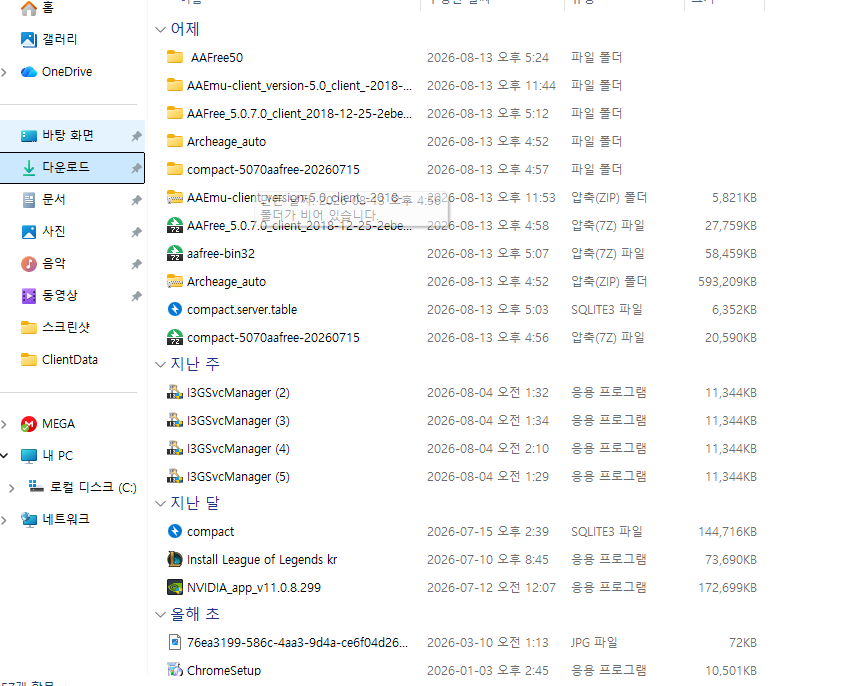Screen dimensions: 845x686
Task: Click the NVIDIA_app_v11.0.8.299 installer icon
Action: click(175, 587)
